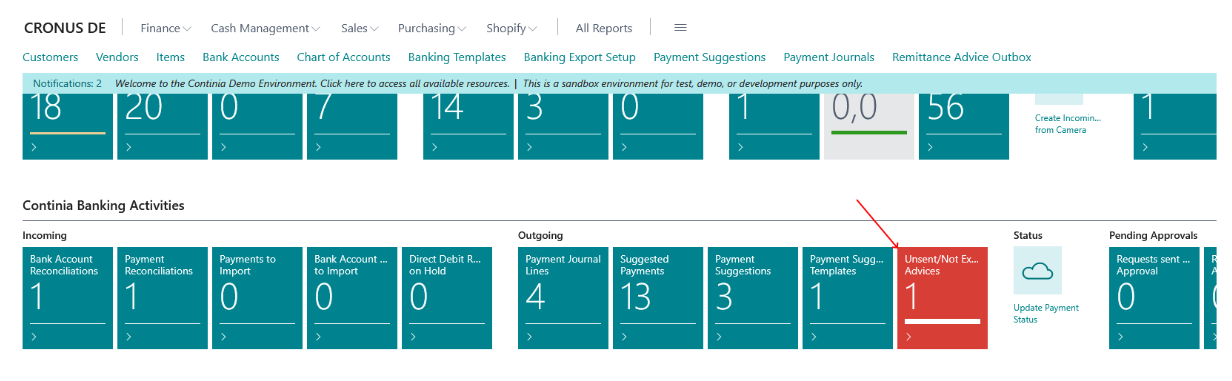Click the CRONUS DE company name

65,28
